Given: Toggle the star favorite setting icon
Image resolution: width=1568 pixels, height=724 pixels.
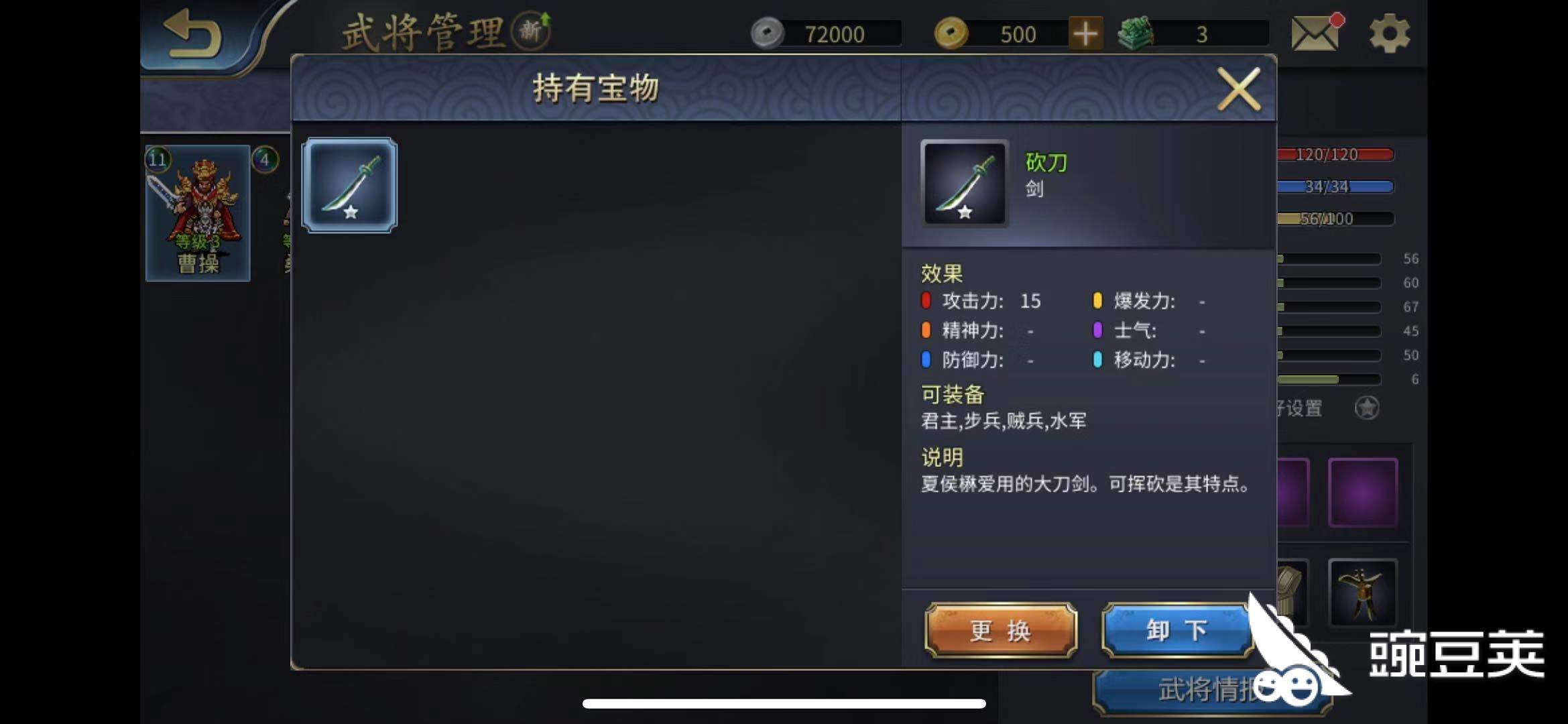Looking at the screenshot, I should click(1366, 408).
